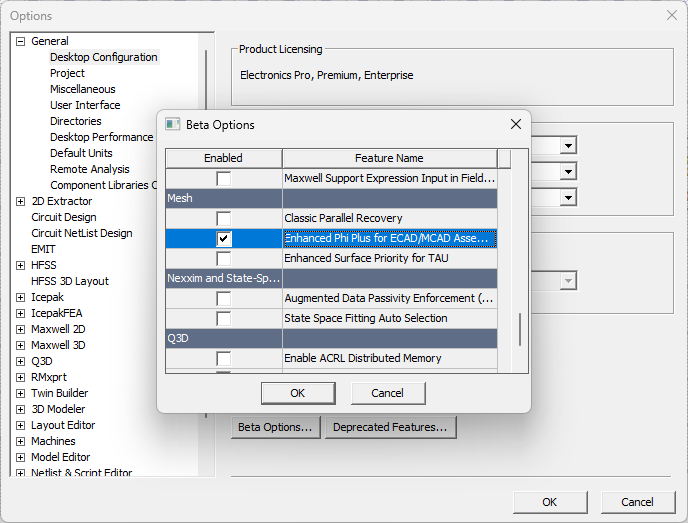688x523 pixels.
Task: Click the Enabled column header
Action: click(223, 158)
